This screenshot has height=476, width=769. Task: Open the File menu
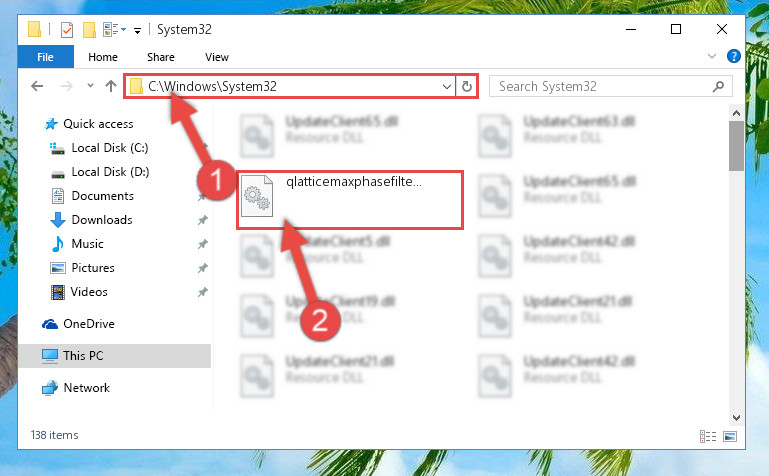tap(46, 57)
